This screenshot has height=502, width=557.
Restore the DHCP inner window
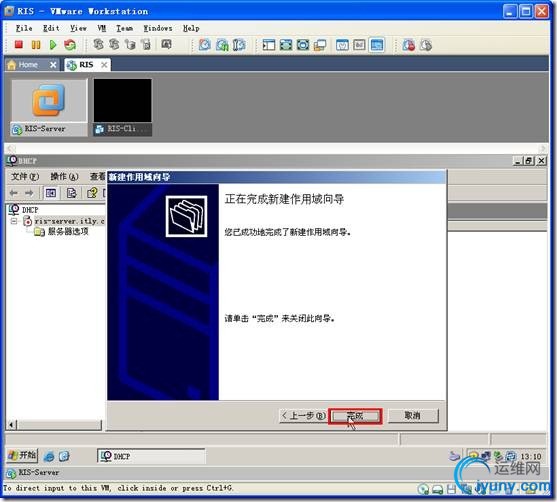point(529,161)
